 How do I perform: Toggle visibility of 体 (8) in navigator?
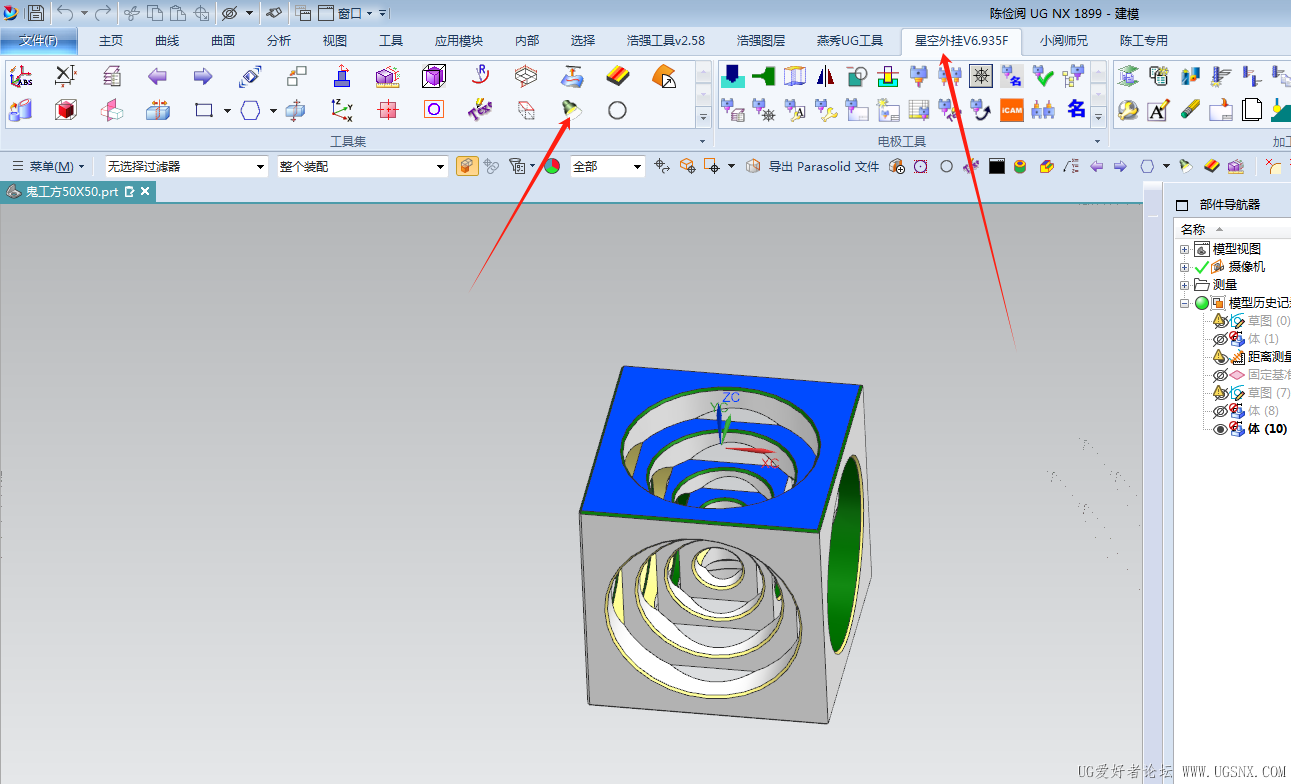tap(1220, 411)
